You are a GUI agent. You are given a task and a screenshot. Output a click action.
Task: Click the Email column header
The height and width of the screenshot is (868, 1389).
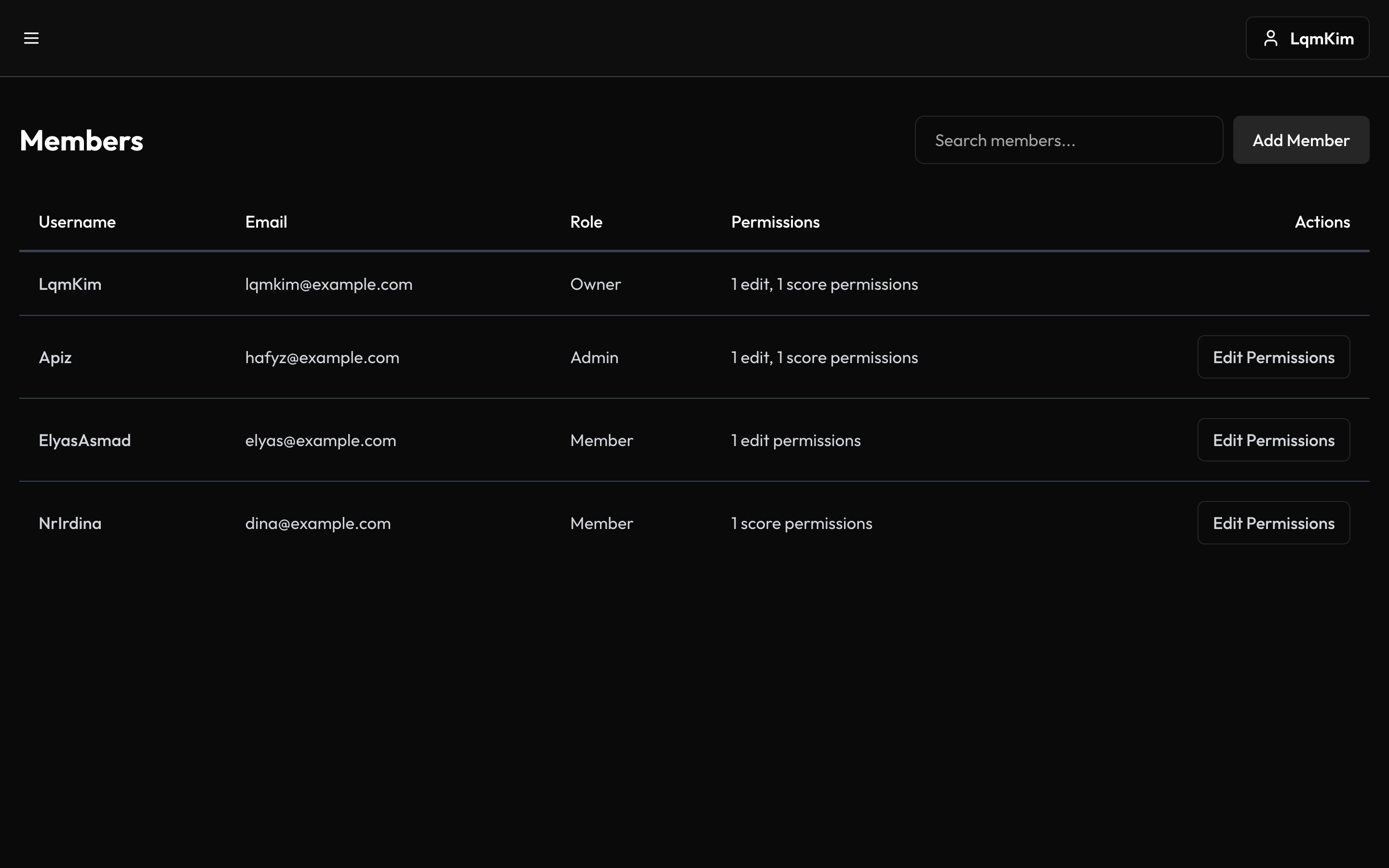(266, 222)
